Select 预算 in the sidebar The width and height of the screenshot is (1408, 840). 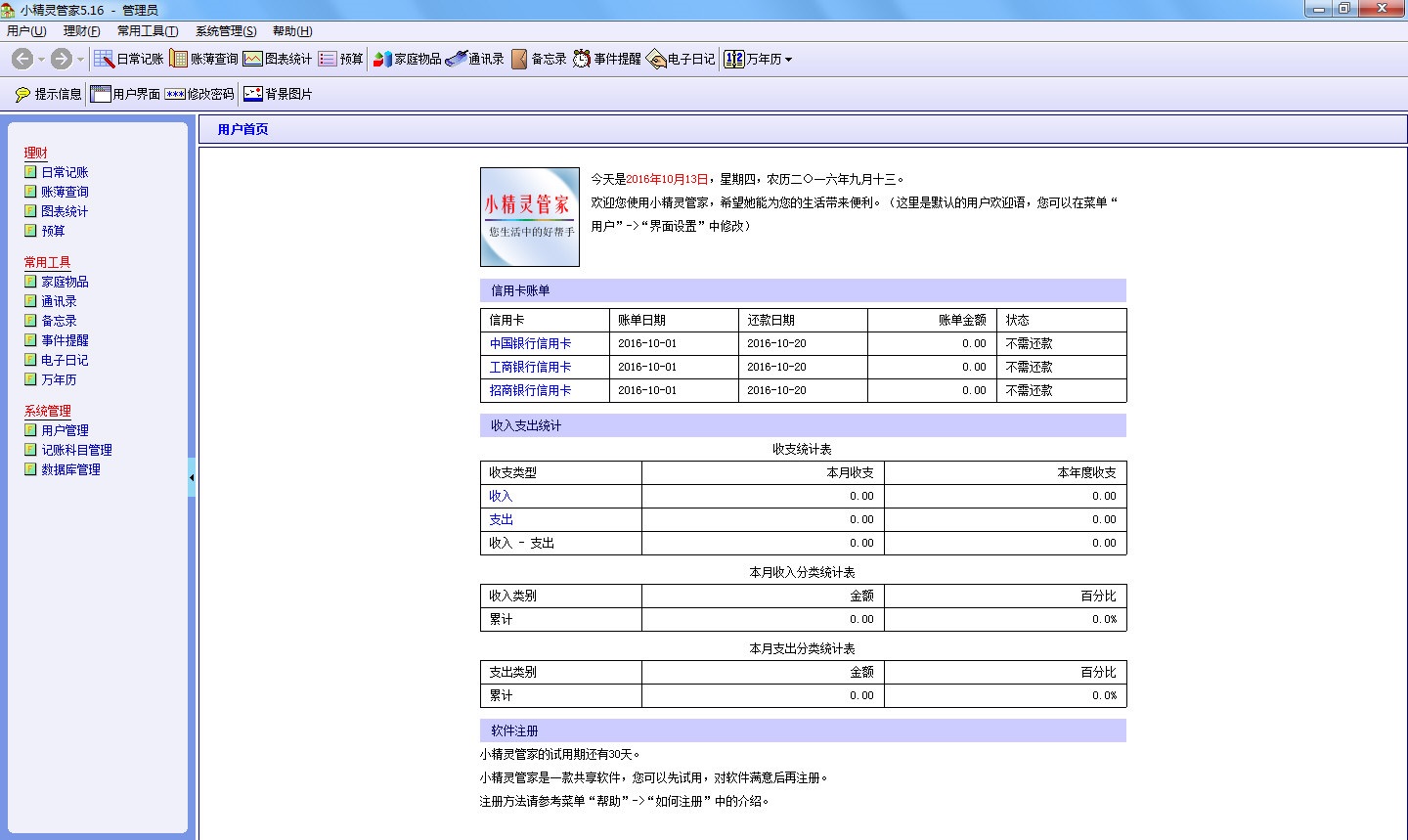53,231
